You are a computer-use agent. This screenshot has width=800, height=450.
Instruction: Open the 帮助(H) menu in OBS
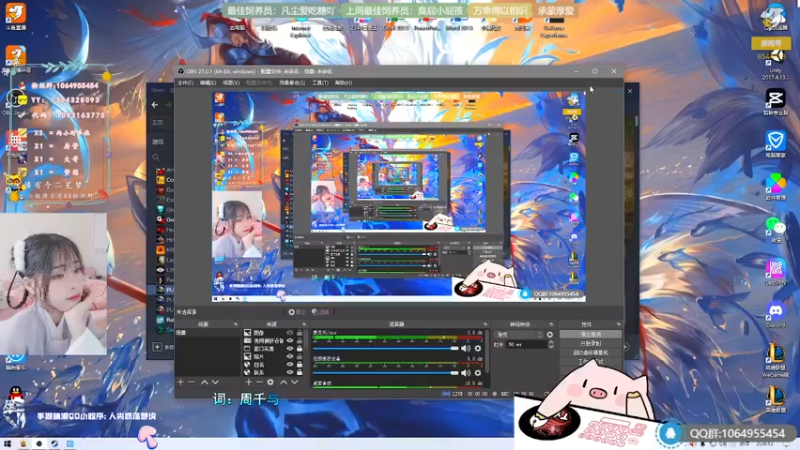point(343,83)
